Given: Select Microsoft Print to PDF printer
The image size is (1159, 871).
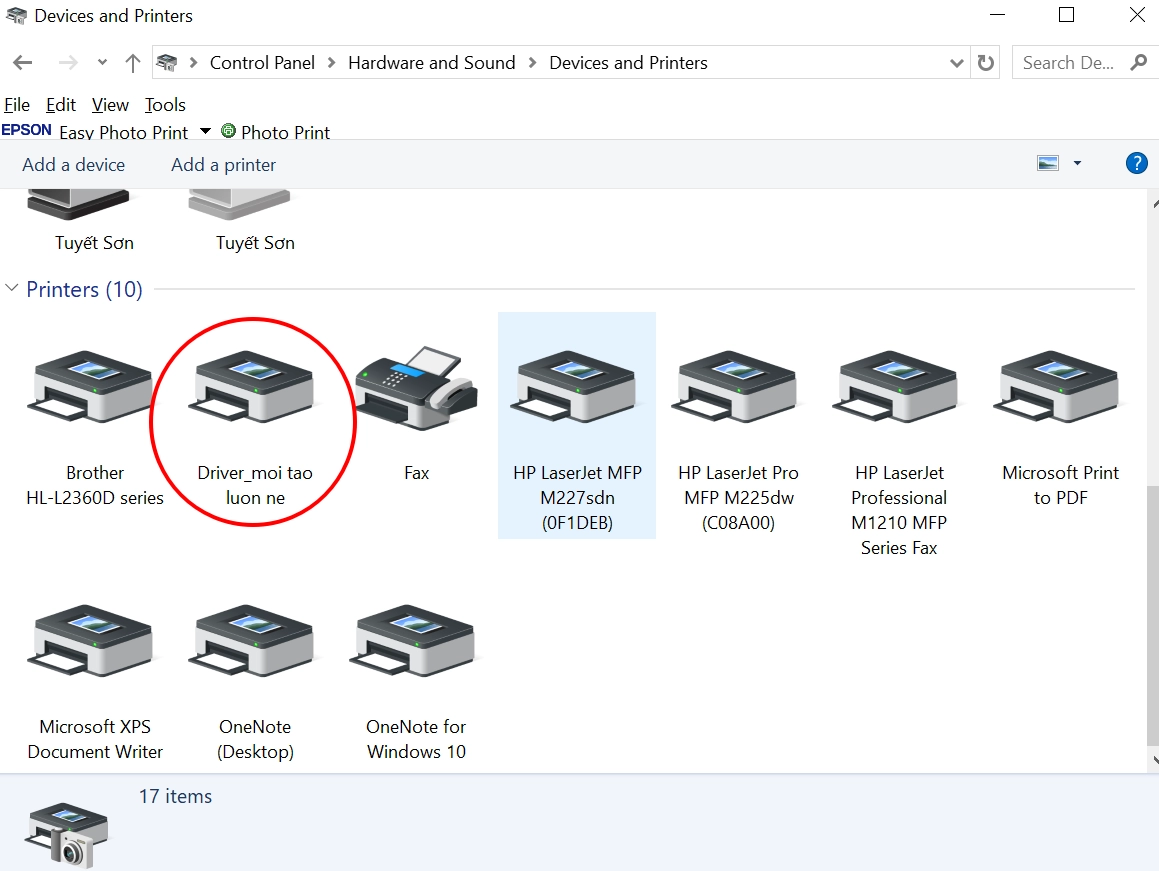Looking at the screenshot, I should 1060,390.
